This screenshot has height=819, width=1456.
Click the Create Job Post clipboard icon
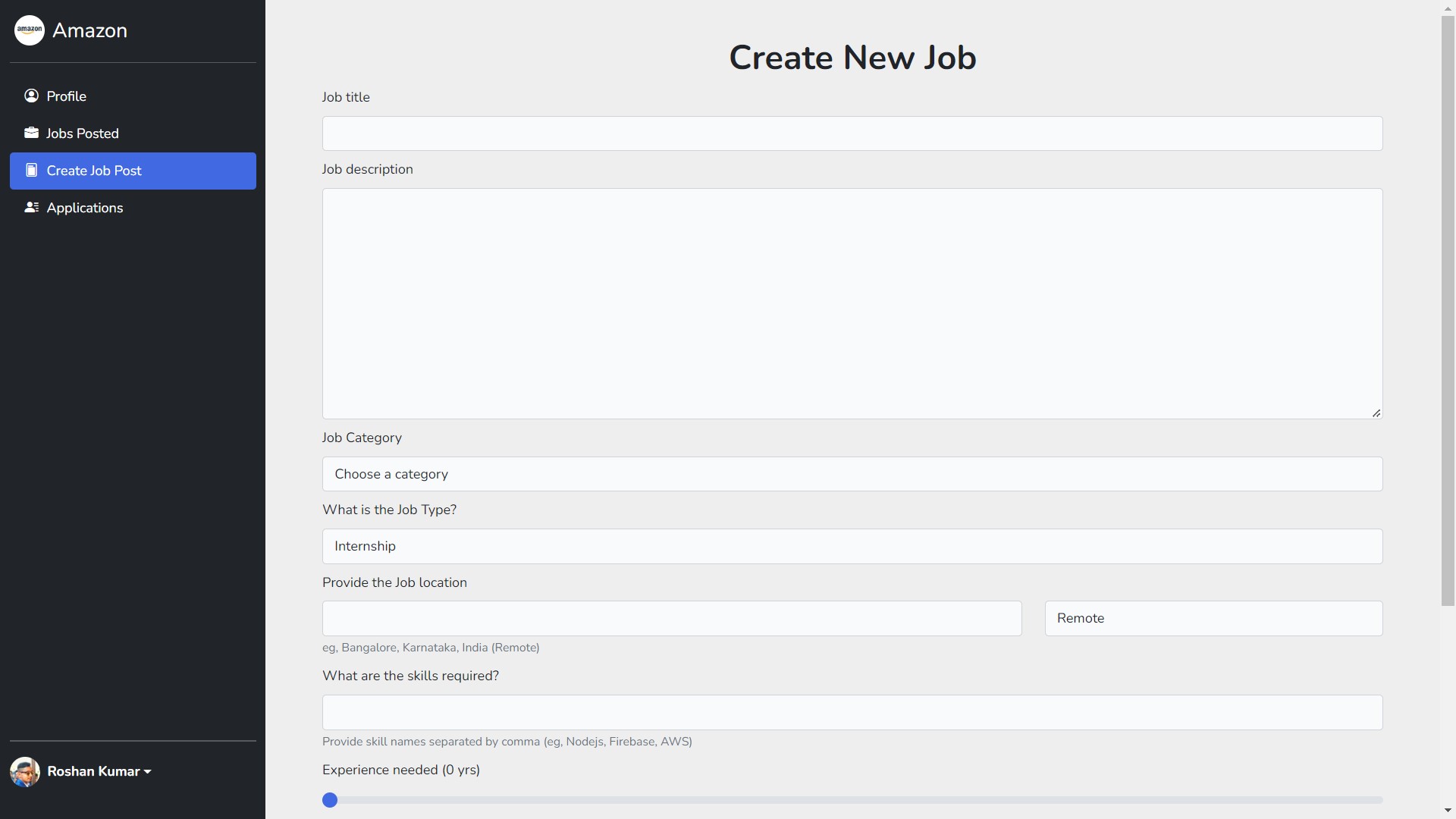click(x=31, y=170)
